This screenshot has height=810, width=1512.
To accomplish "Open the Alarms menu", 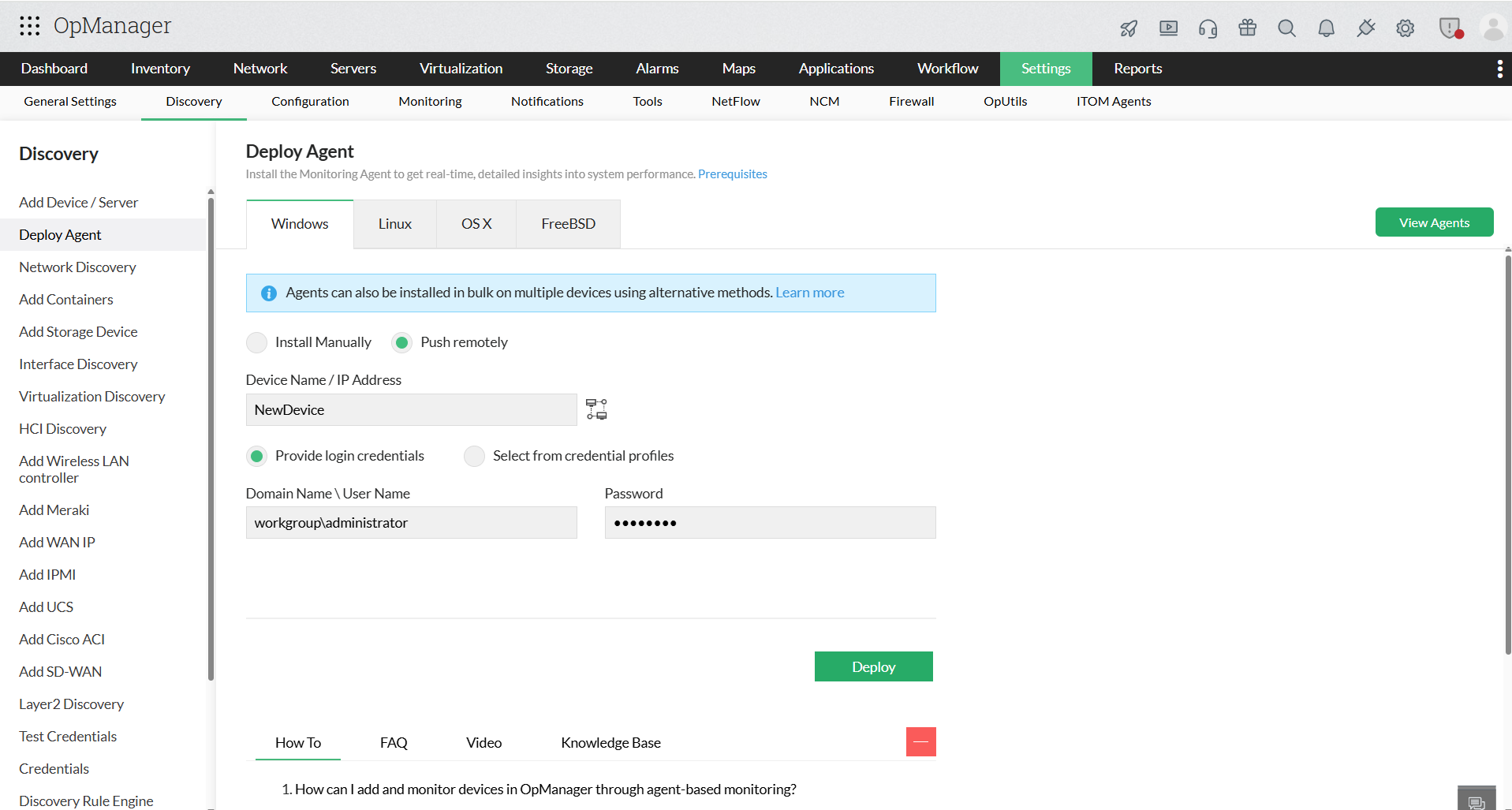I will pyautogui.click(x=657, y=69).
